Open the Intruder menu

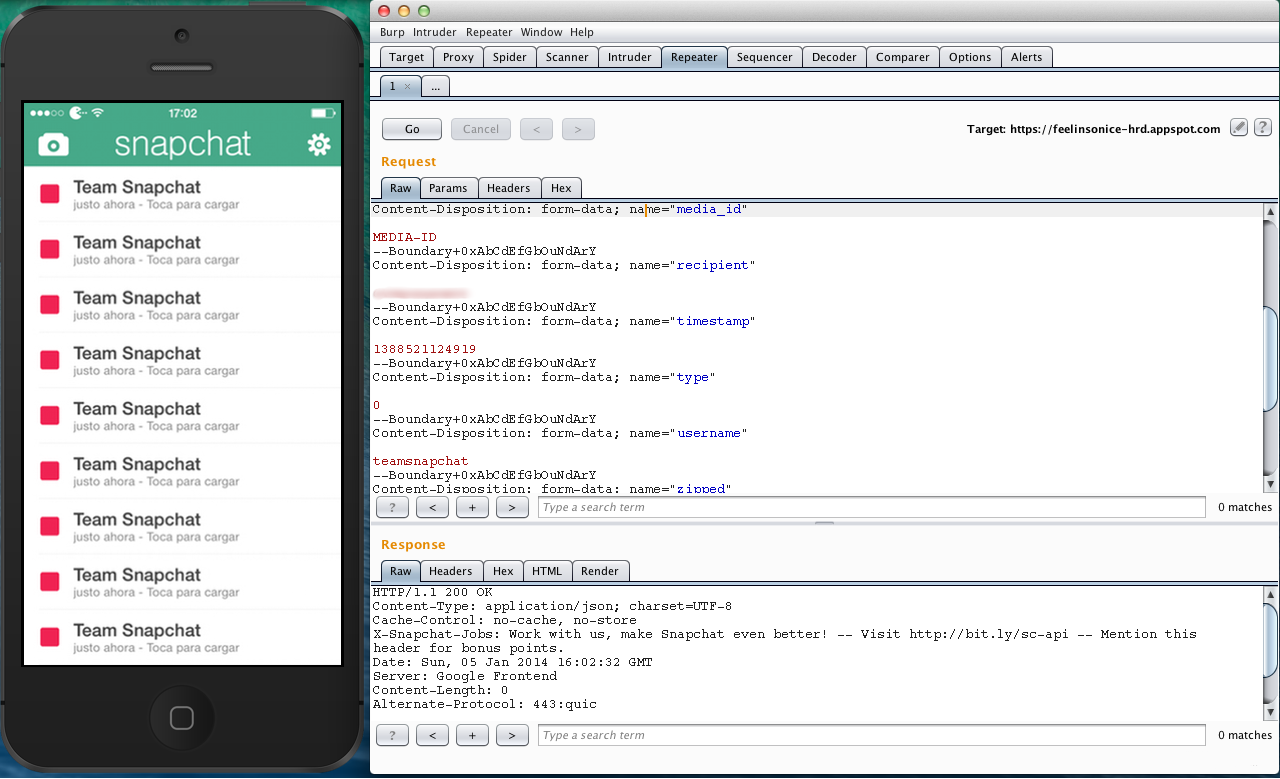pyautogui.click(x=435, y=32)
